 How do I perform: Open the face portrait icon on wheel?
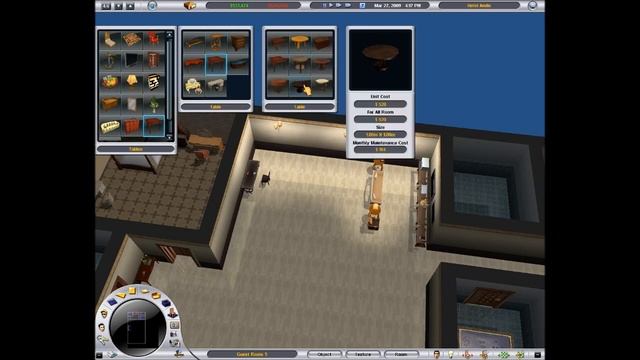(x=104, y=314)
